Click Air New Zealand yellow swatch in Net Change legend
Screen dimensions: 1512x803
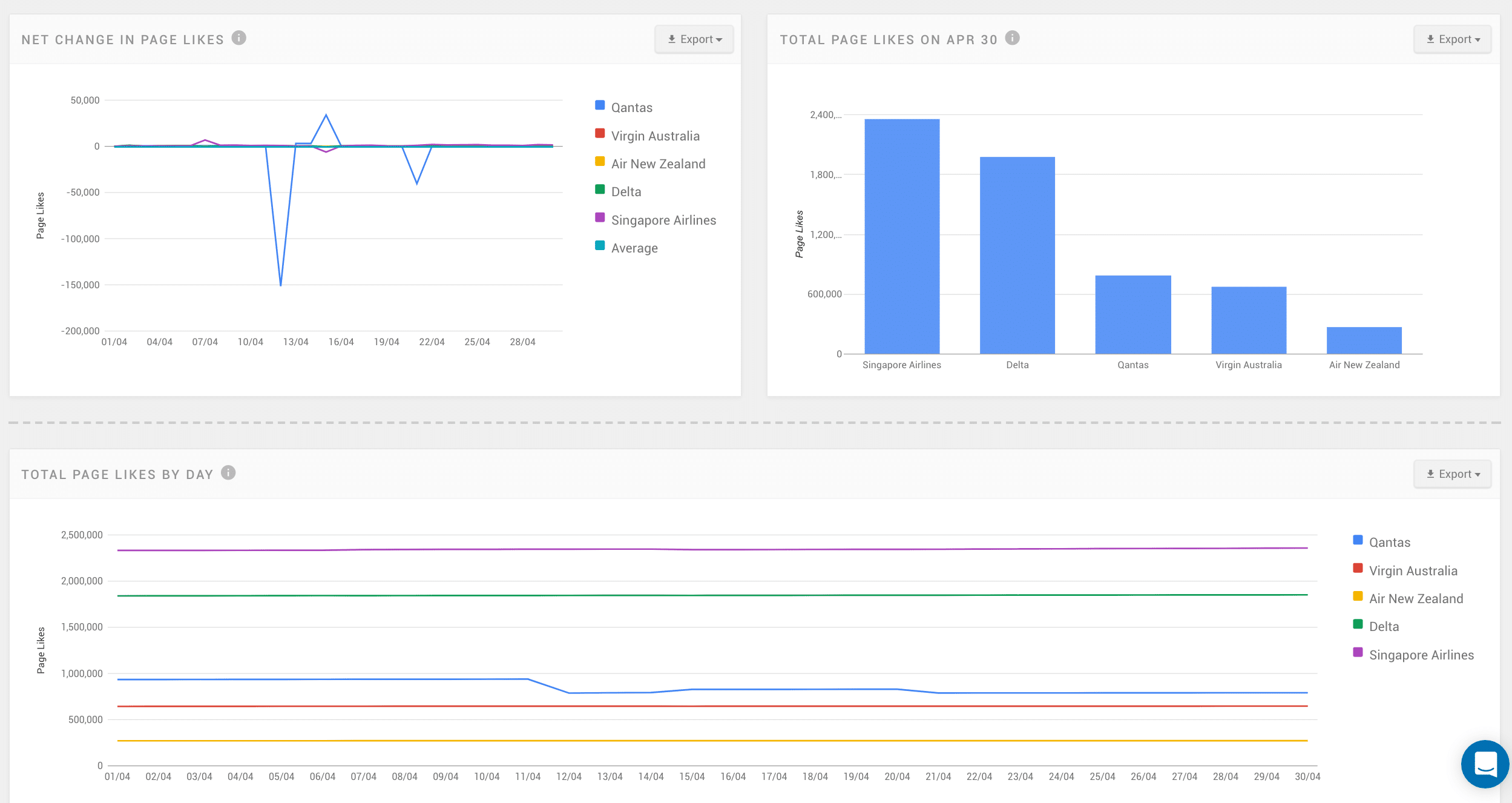click(600, 161)
